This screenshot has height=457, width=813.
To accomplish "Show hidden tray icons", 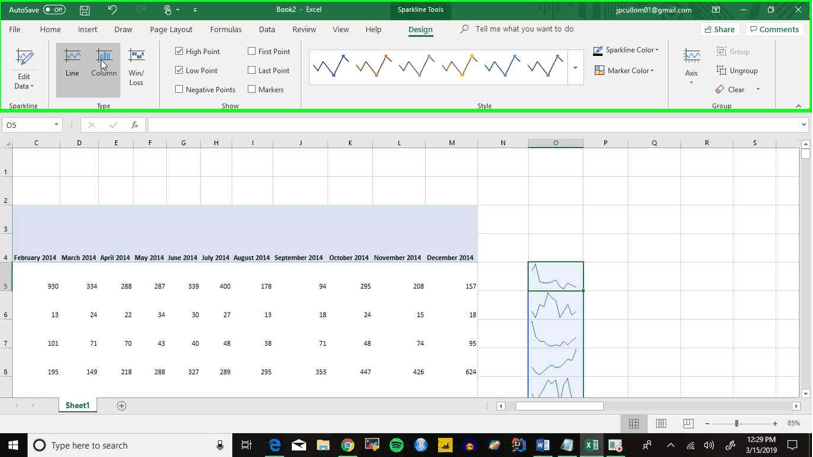I will 670,445.
